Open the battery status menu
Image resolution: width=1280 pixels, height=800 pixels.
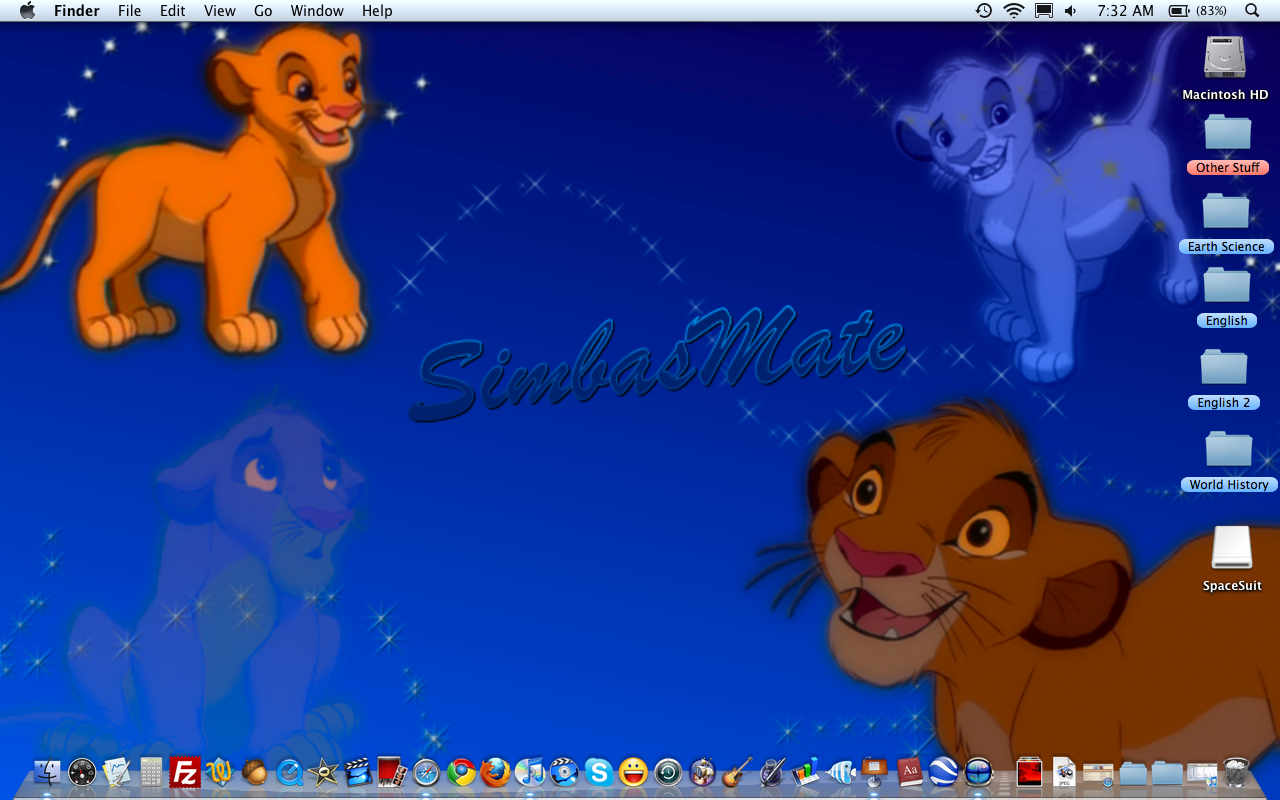point(1197,11)
